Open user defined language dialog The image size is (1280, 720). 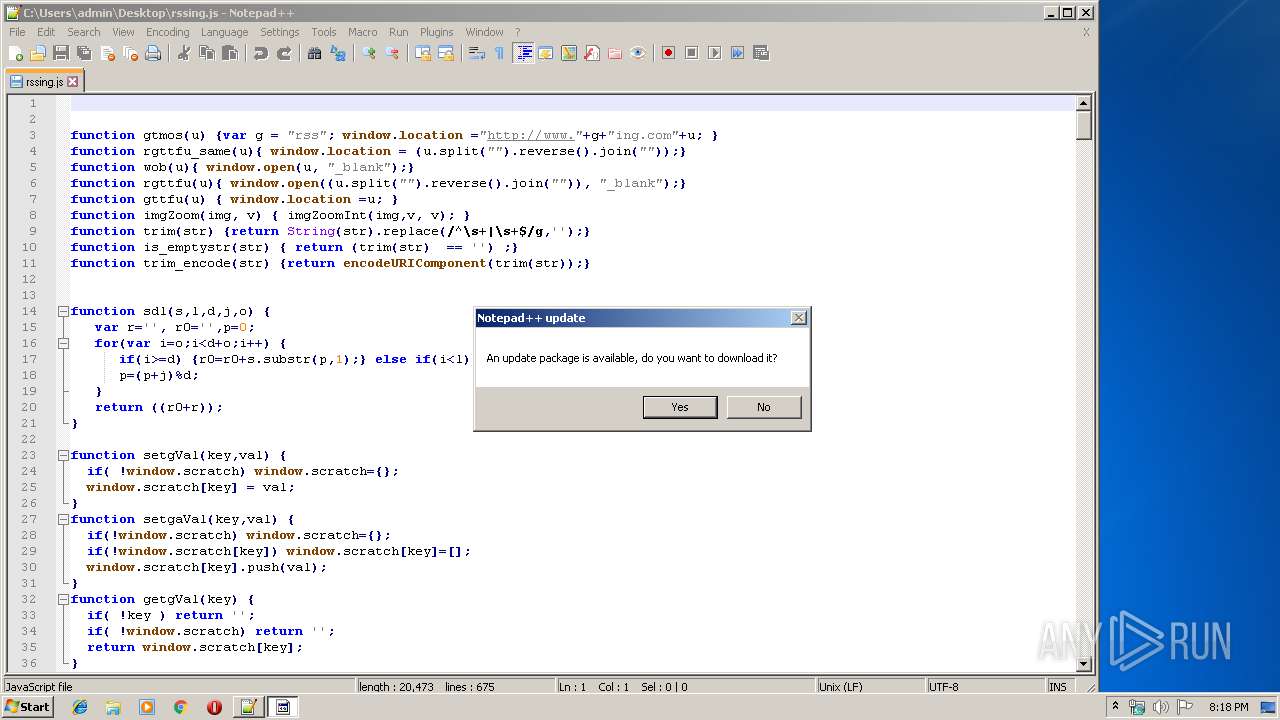coord(546,53)
